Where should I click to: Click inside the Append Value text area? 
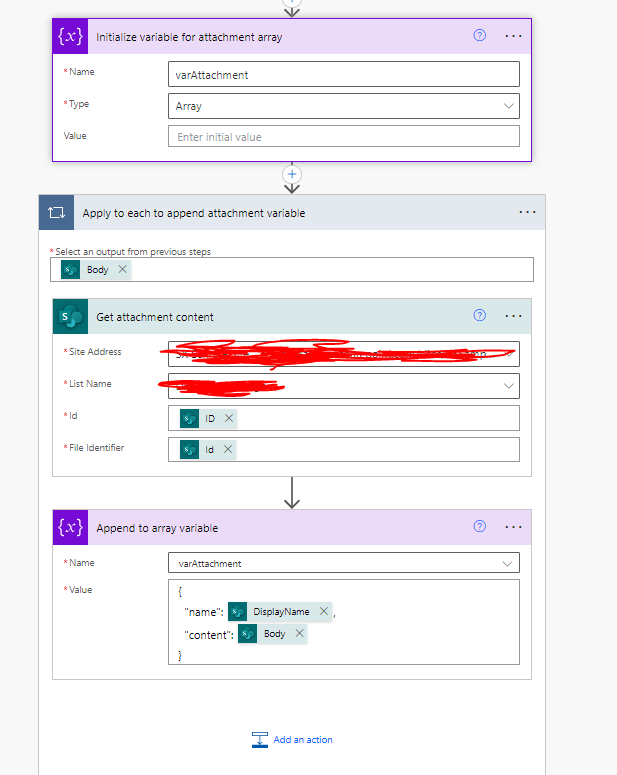pyautogui.click(x=344, y=622)
